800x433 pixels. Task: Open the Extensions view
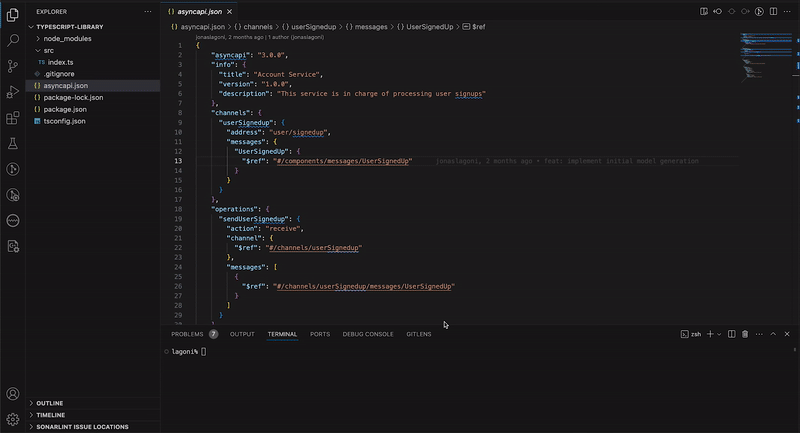[13, 118]
